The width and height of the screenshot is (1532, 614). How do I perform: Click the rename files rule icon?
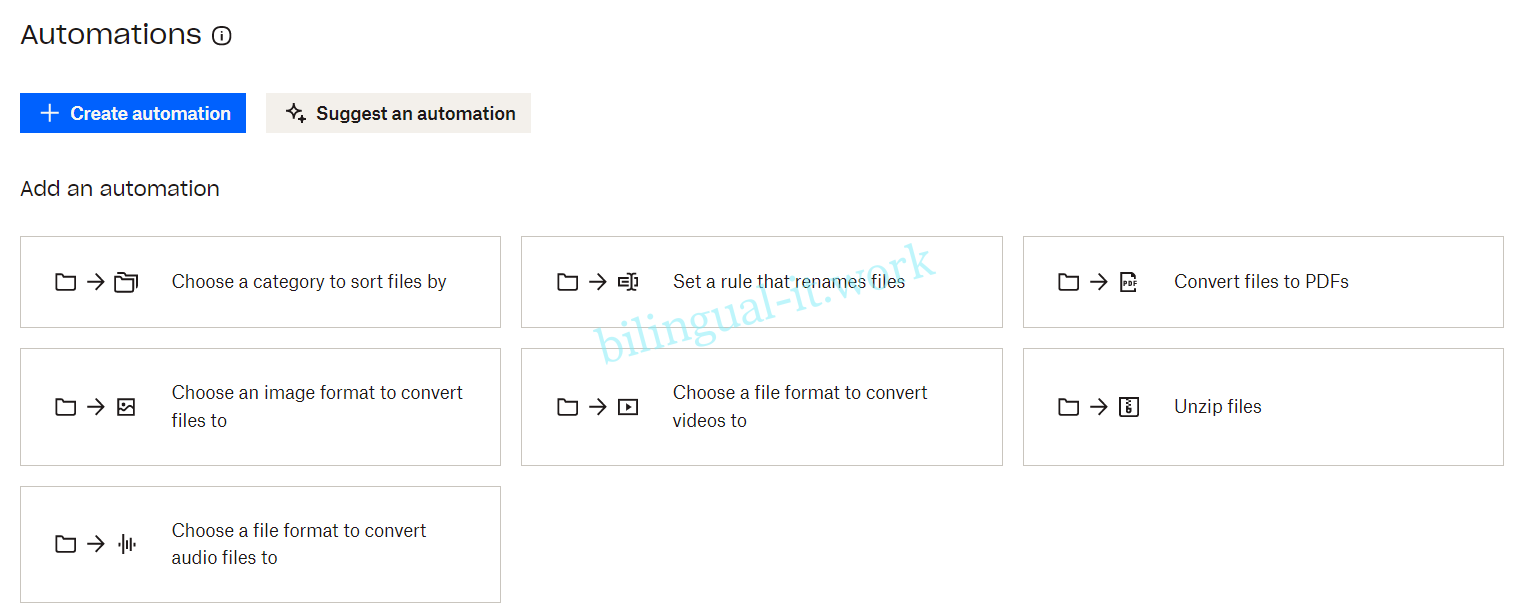point(628,282)
